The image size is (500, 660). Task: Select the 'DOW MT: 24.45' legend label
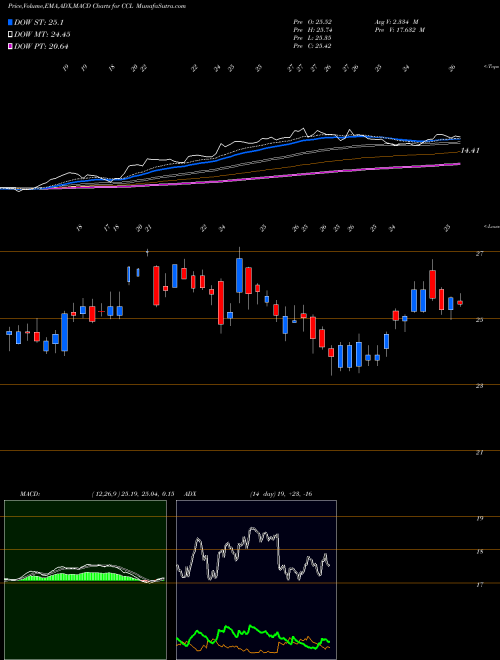click(x=42, y=35)
